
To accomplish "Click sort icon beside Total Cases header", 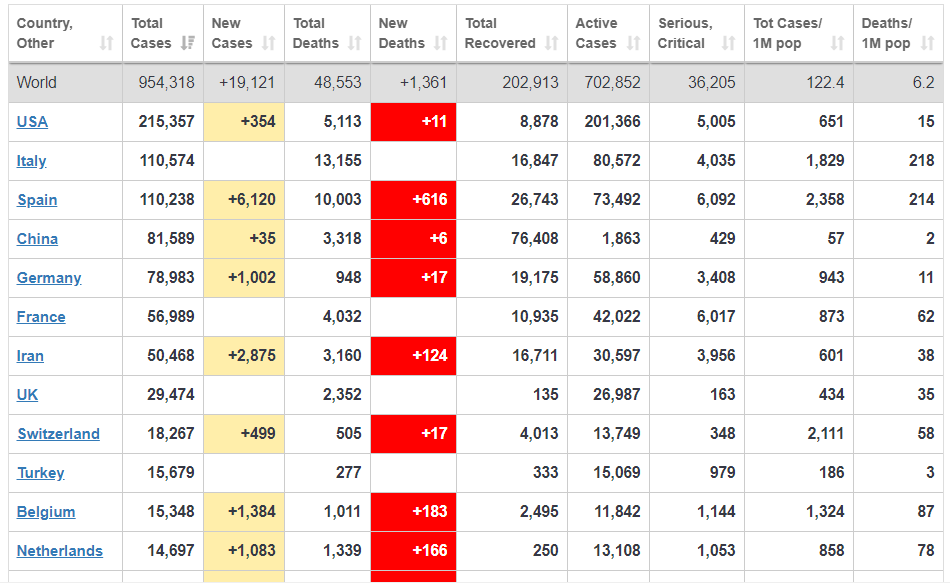I will click(189, 43).
